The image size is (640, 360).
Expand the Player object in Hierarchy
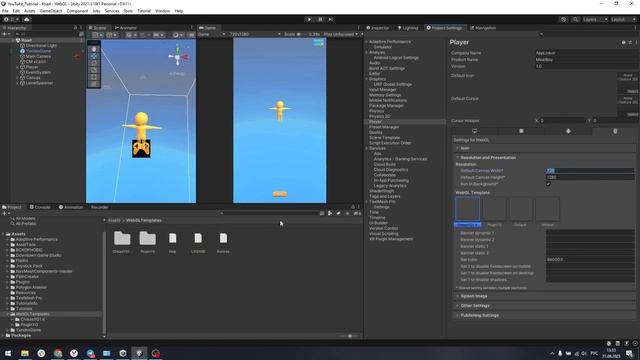point(18,67)
